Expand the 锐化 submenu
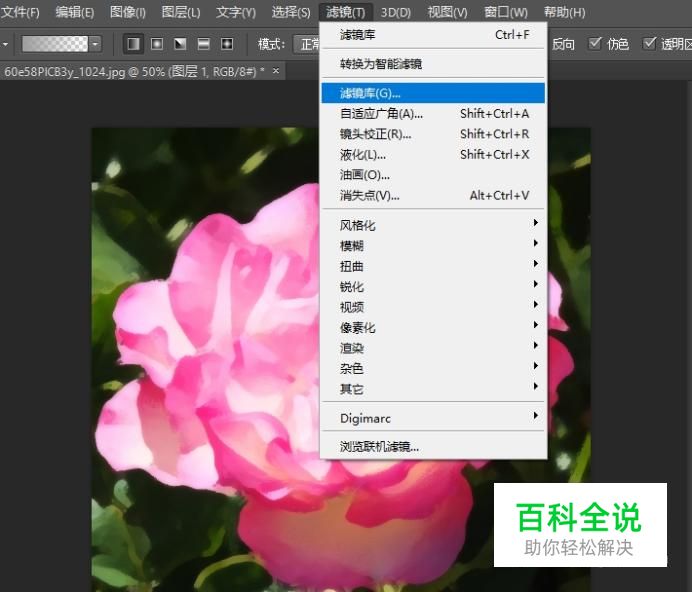 434,287
